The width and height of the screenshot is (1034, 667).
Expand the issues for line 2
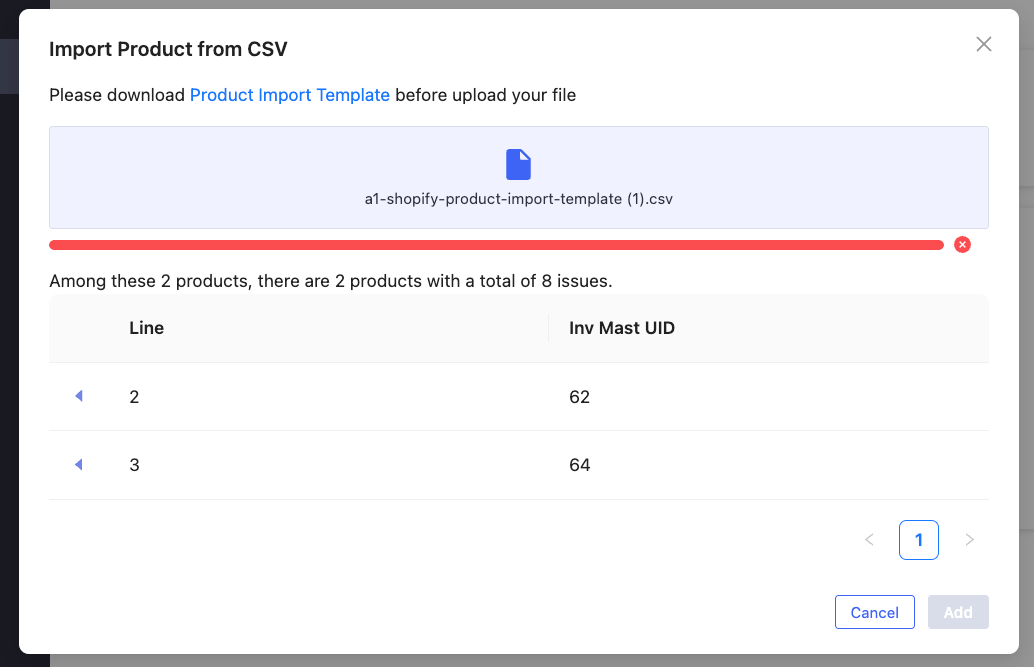click(78, 396)
